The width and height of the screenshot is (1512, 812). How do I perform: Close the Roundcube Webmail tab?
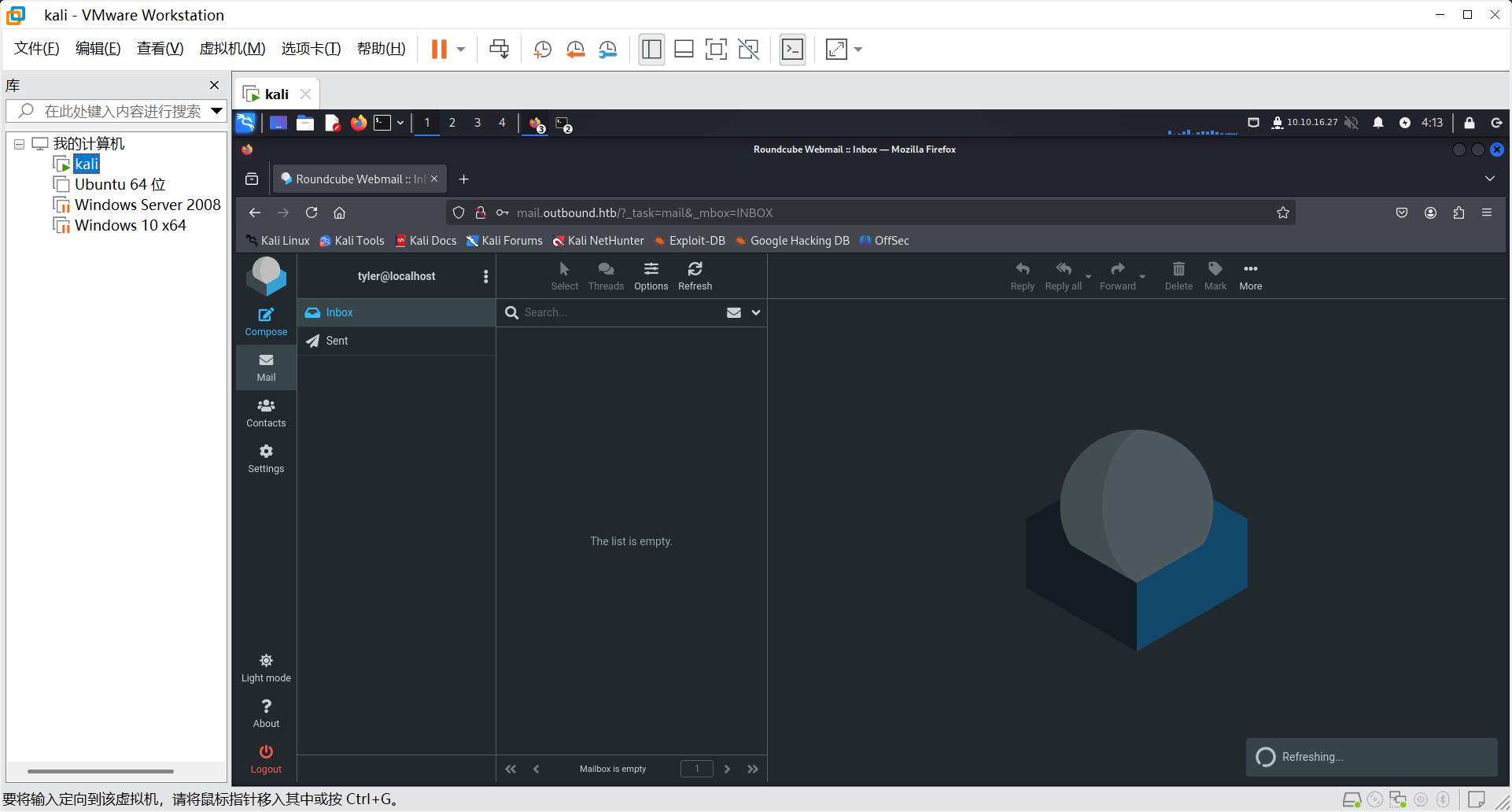pyautogui.click(x=434, y=179)
